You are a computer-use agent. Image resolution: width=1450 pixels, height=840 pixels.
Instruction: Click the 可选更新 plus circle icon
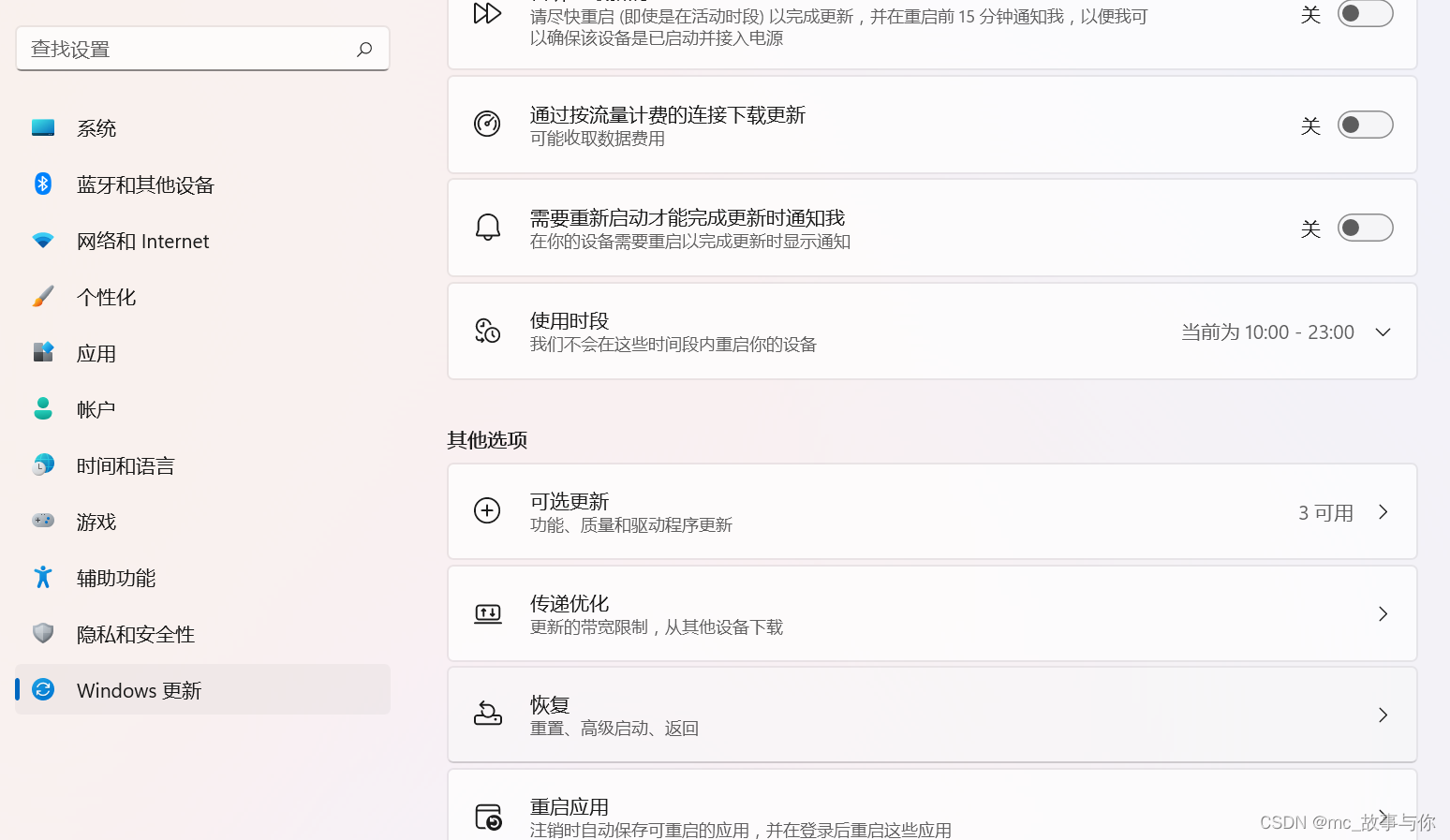coord(487,510)
